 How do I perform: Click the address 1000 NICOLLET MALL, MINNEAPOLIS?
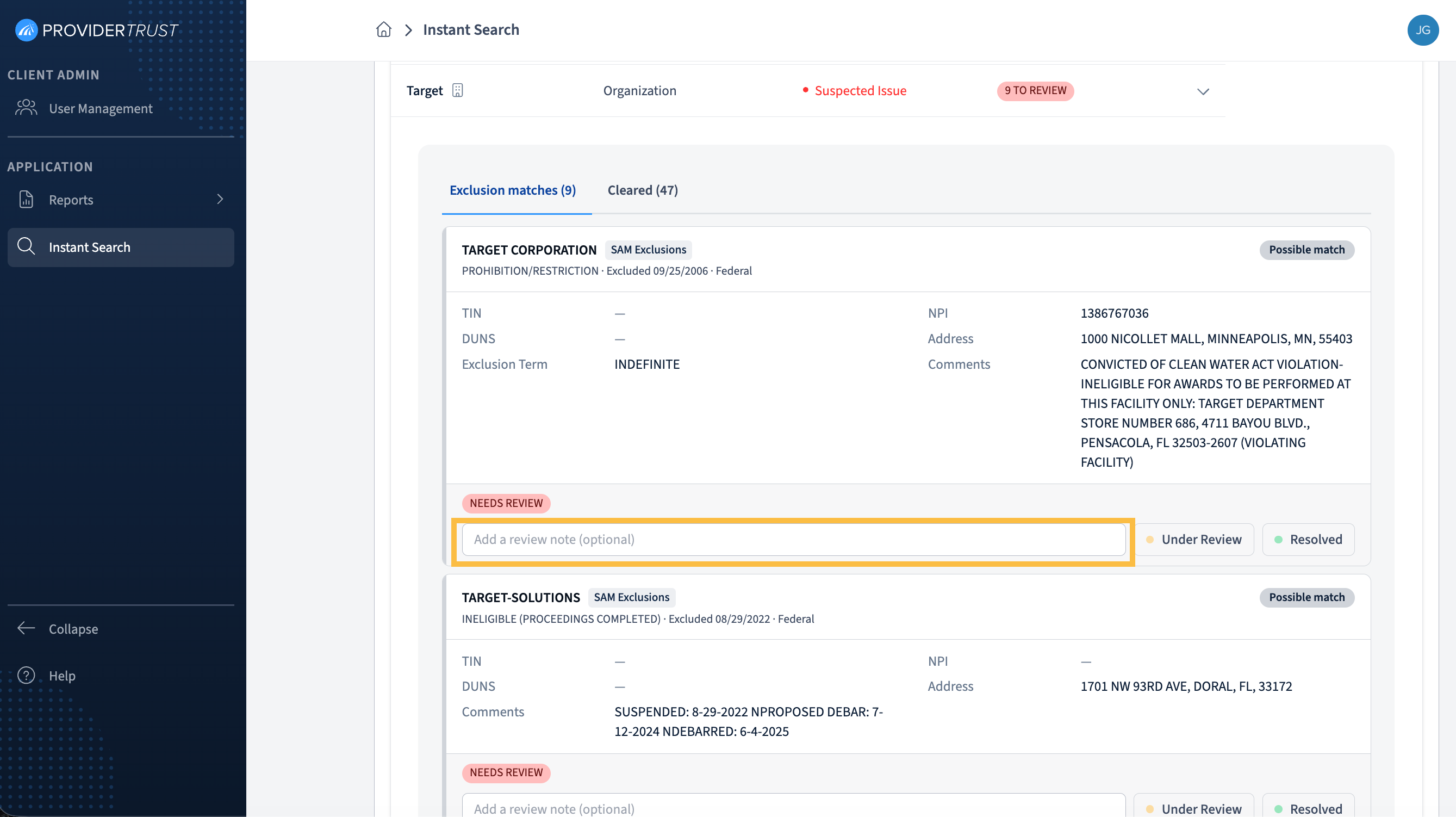pos(1216,339)
